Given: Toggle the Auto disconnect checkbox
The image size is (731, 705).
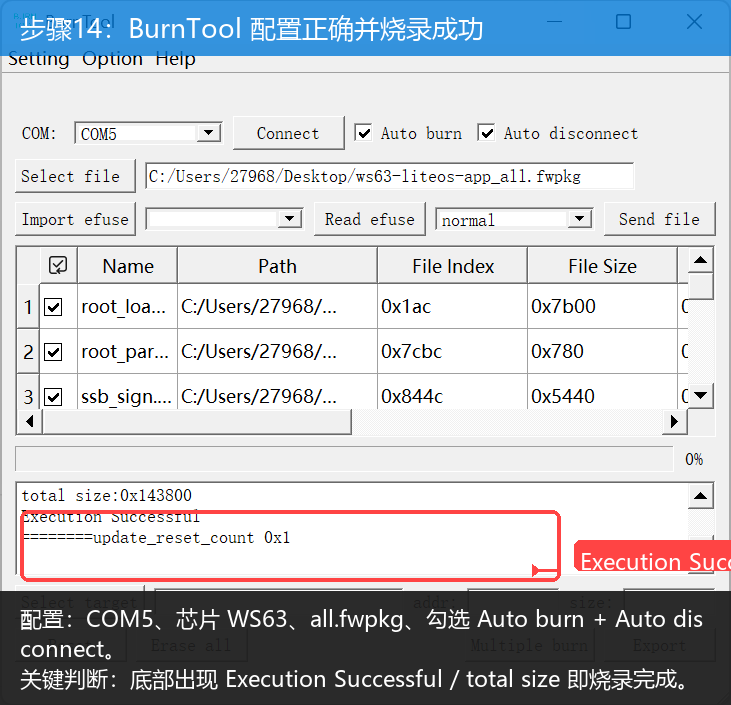Looking at the screenshot, I should pos(486,133).
